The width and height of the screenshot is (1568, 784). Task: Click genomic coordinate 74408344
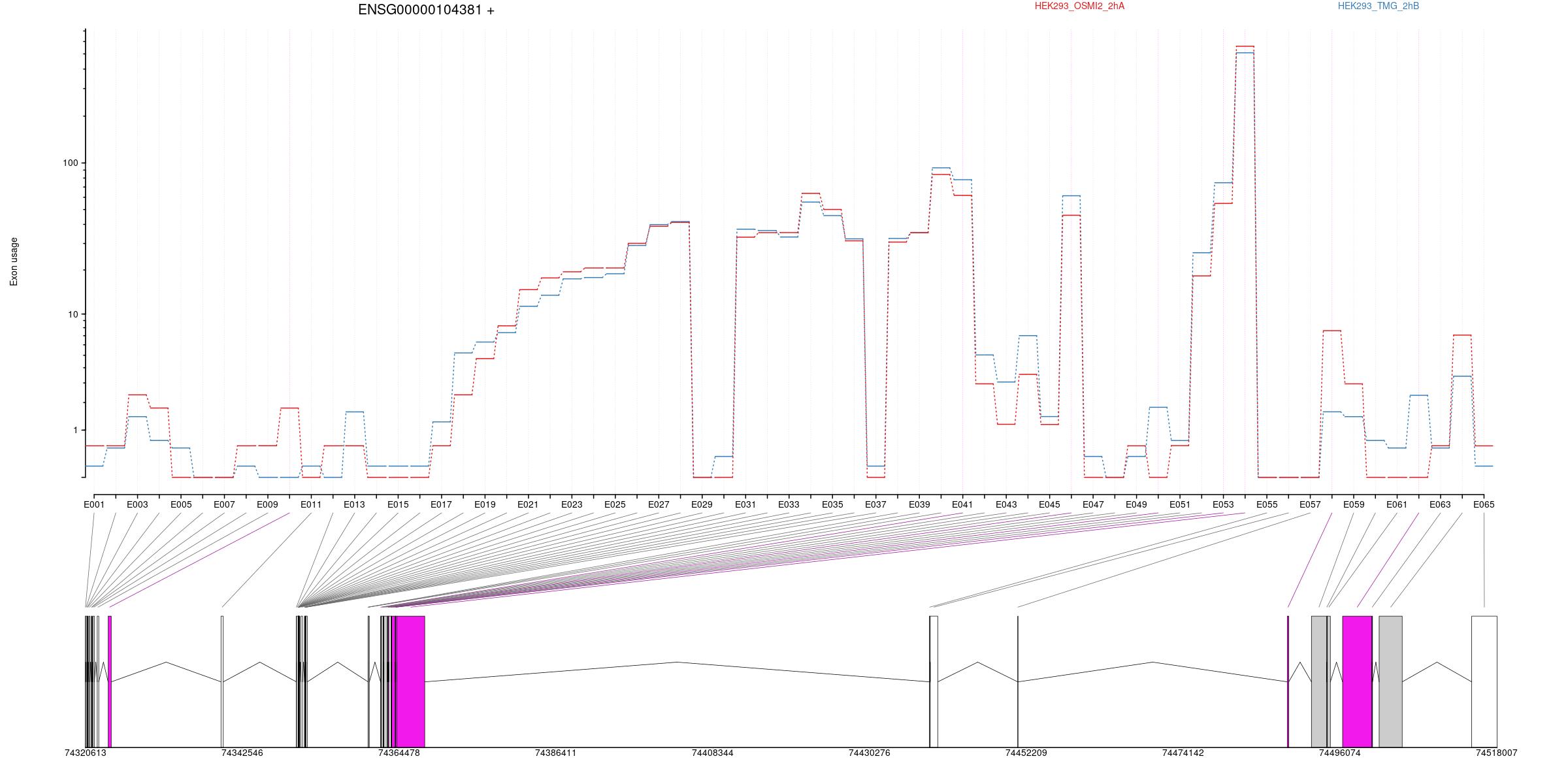click(713, 753)
